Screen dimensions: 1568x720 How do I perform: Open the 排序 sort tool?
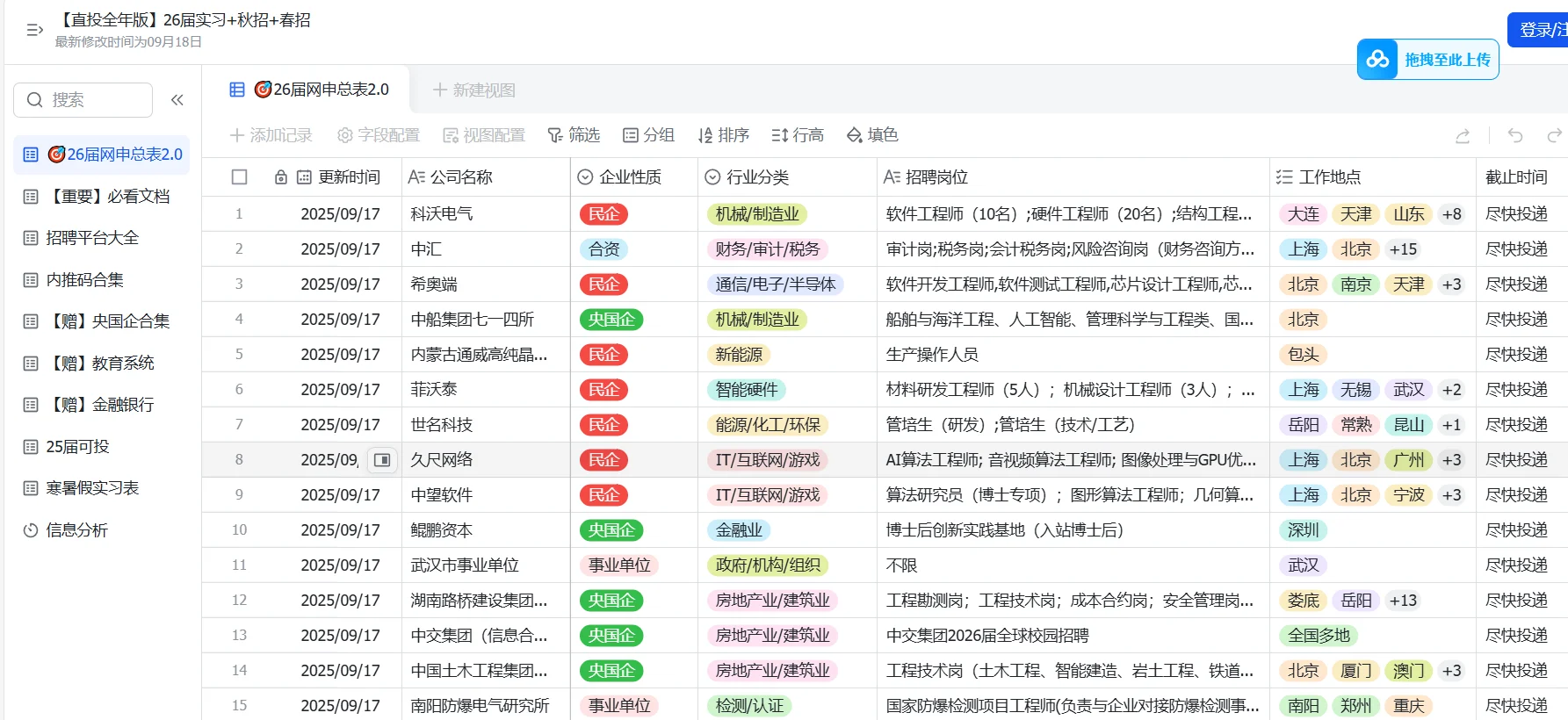tap(723, 135)
